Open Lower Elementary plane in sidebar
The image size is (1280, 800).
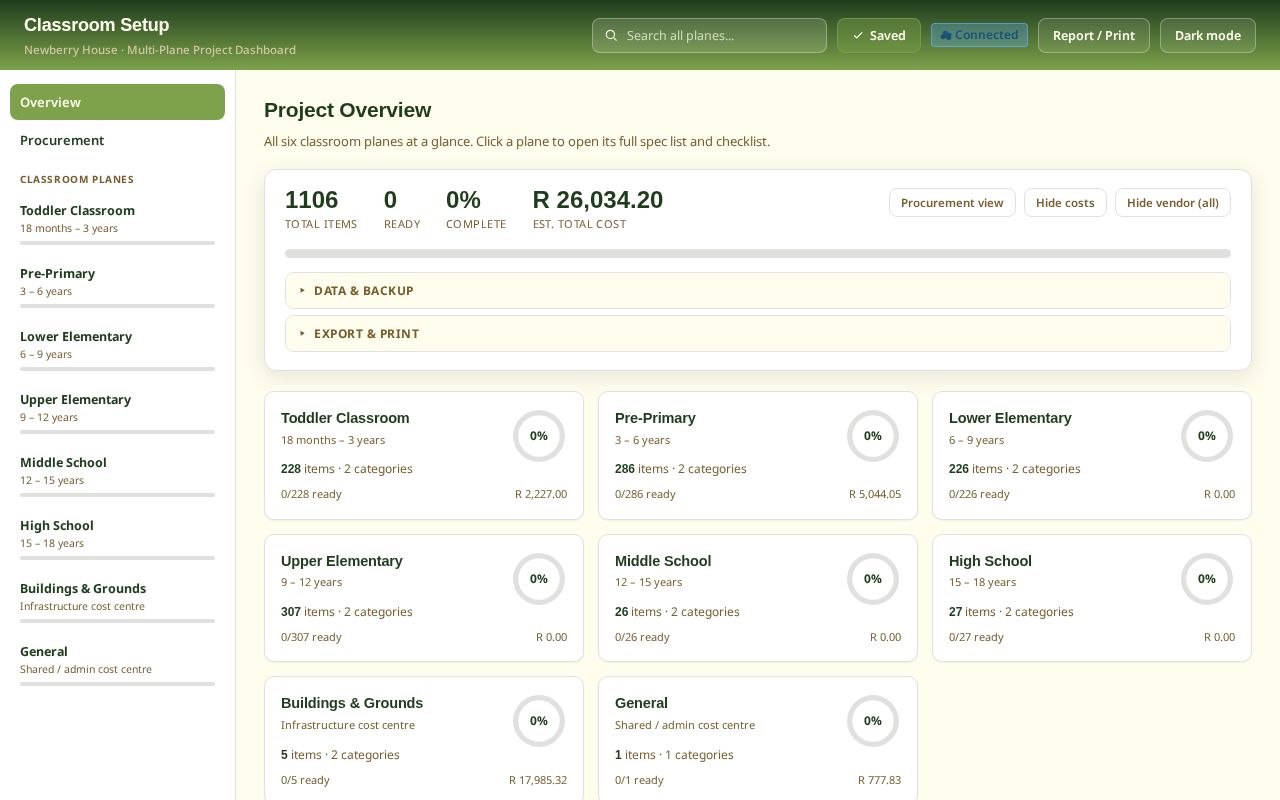tap(117, 350)
